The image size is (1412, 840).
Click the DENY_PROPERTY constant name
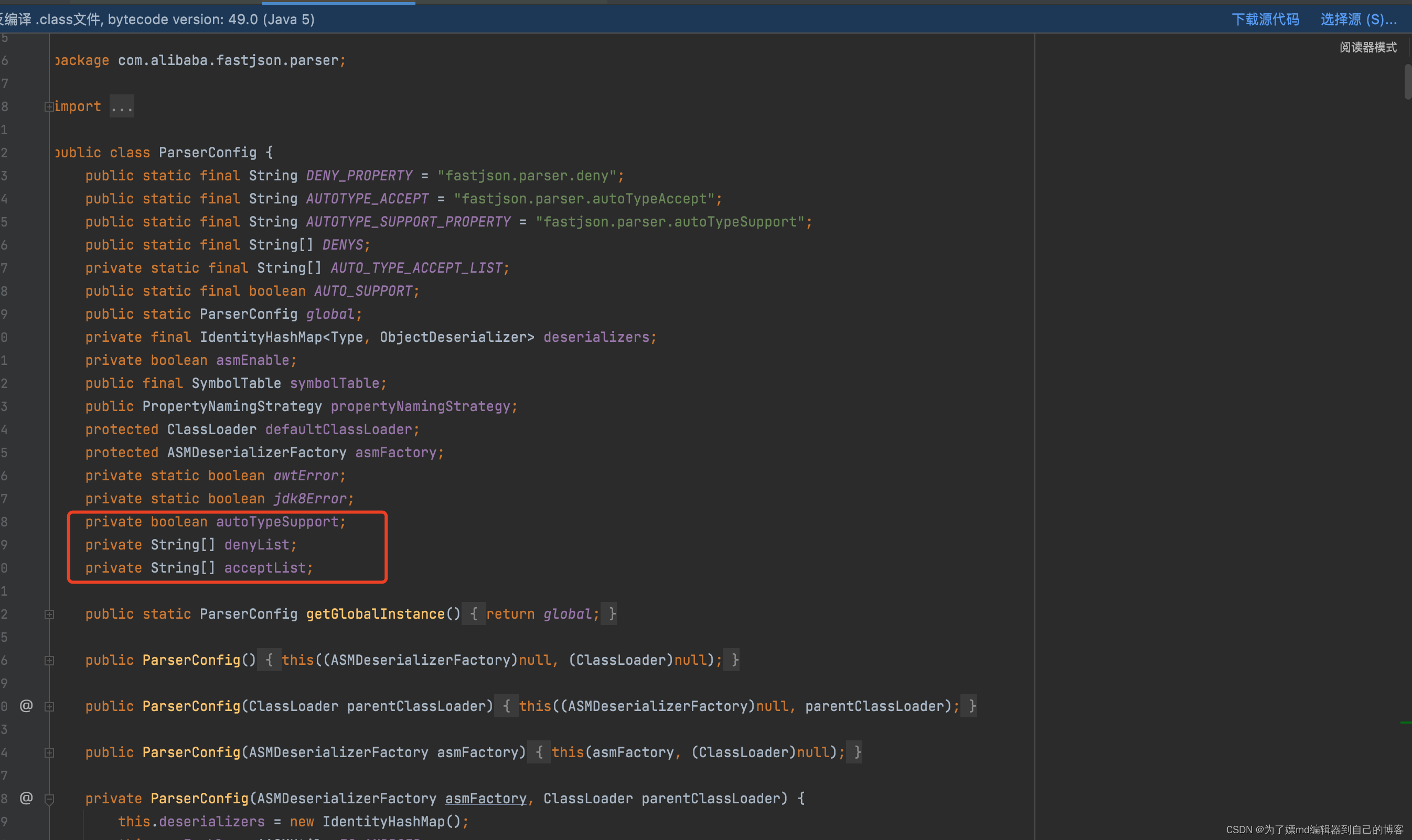(x=359, y=176)
